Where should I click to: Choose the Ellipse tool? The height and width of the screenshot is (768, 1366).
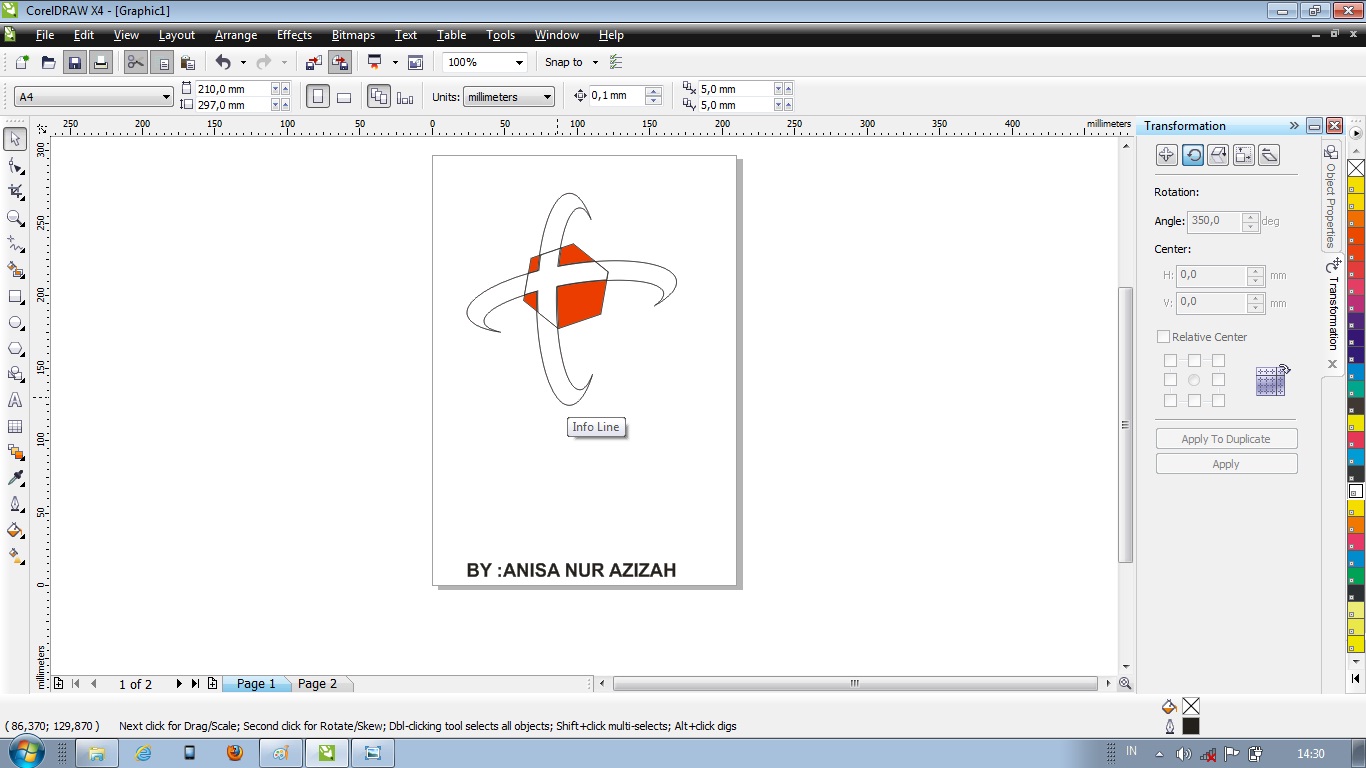(14, 322)
